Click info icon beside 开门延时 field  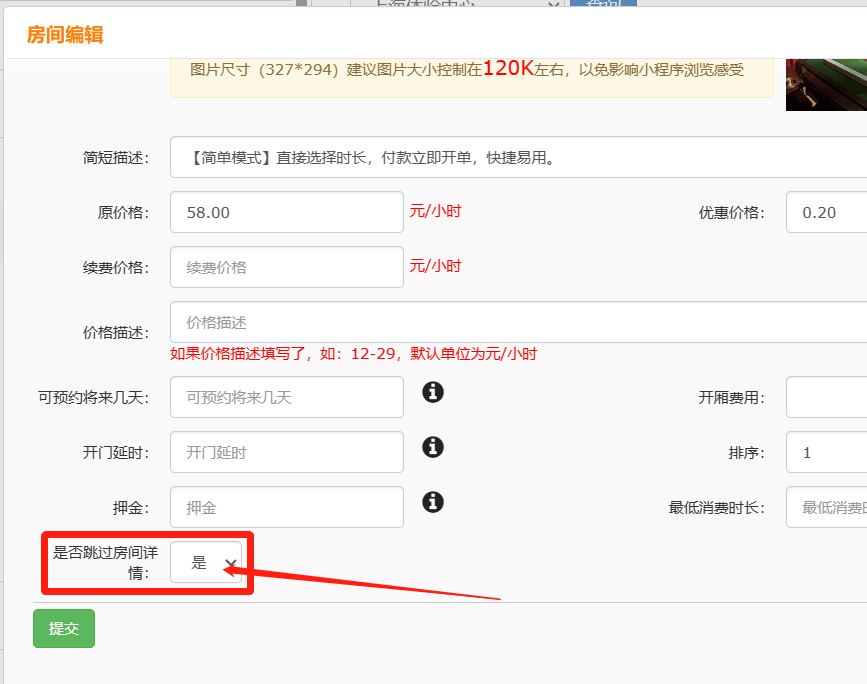point(433,446)
